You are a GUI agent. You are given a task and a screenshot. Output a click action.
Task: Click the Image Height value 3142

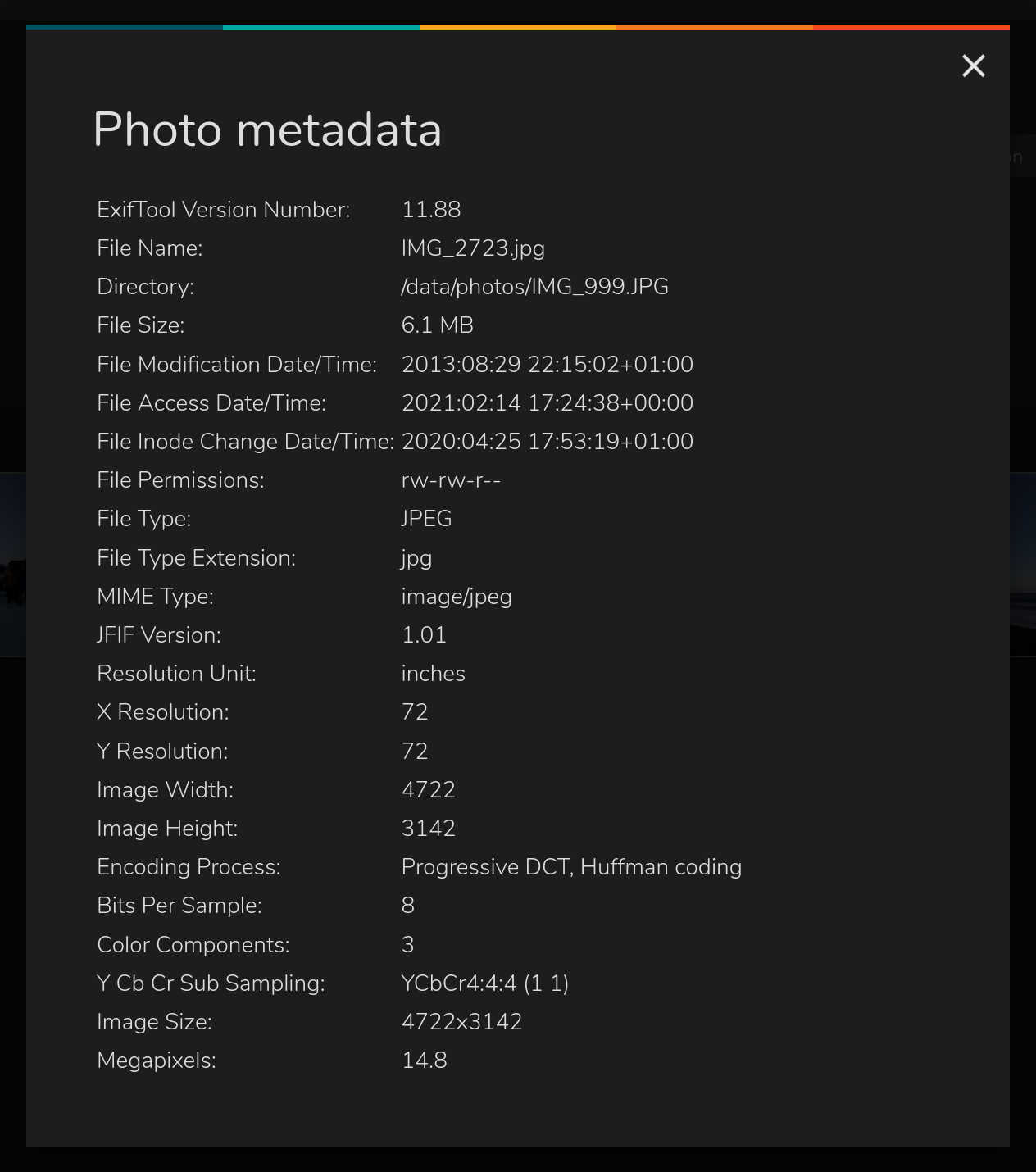pyautogui.click(x=429, y=828)
